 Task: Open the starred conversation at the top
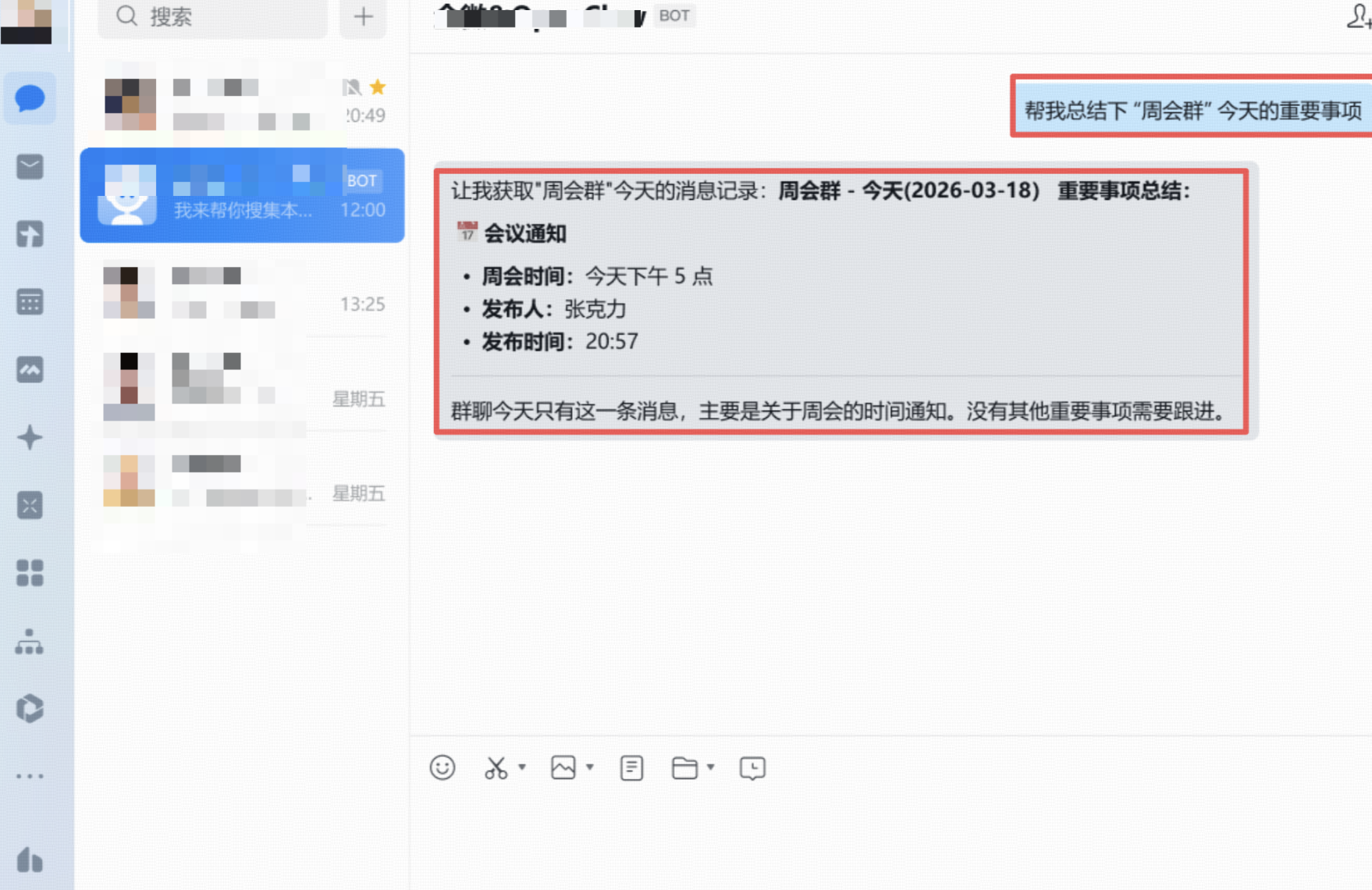click(x=242, y=101)
